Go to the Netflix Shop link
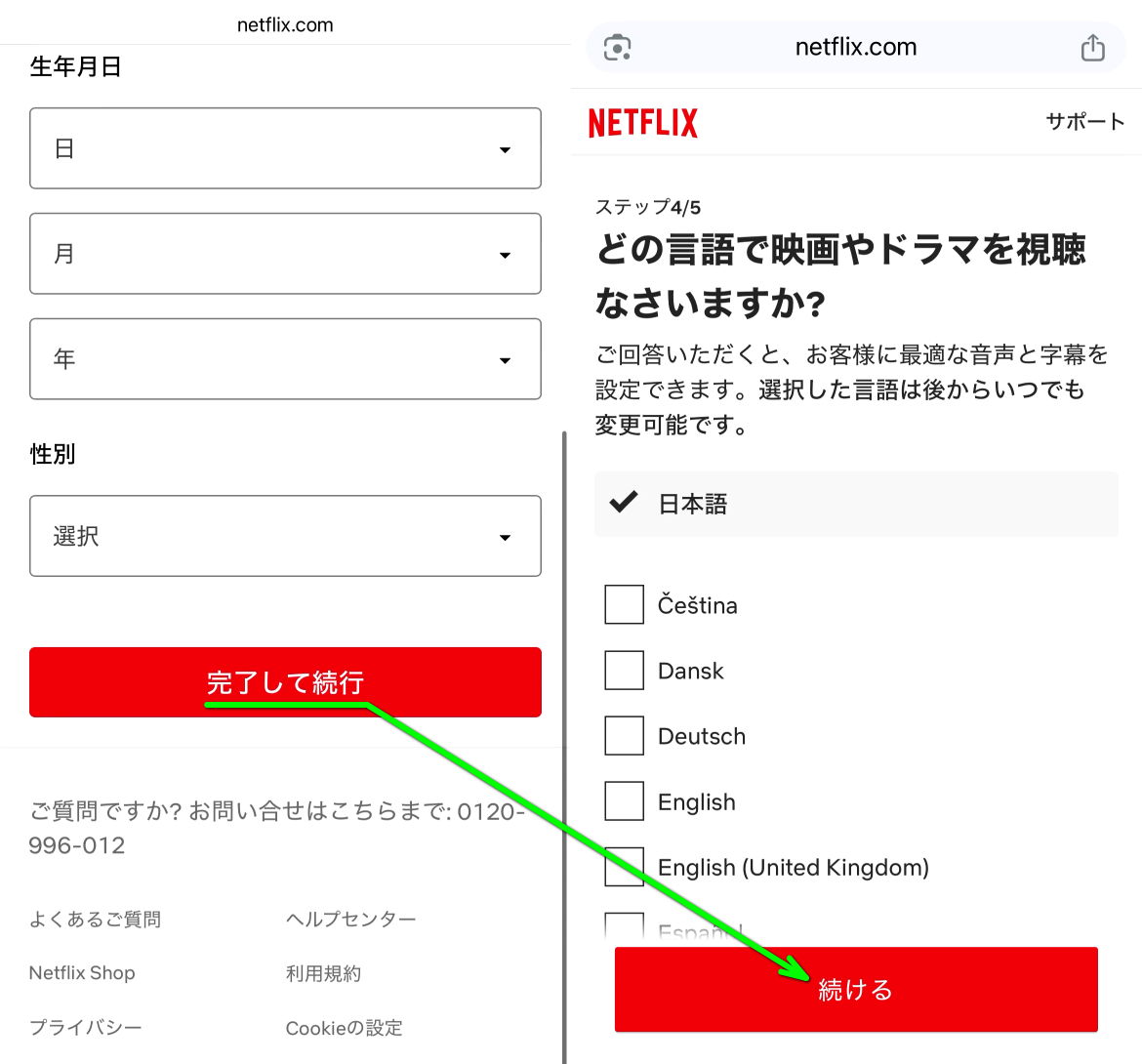 point(82,973)
